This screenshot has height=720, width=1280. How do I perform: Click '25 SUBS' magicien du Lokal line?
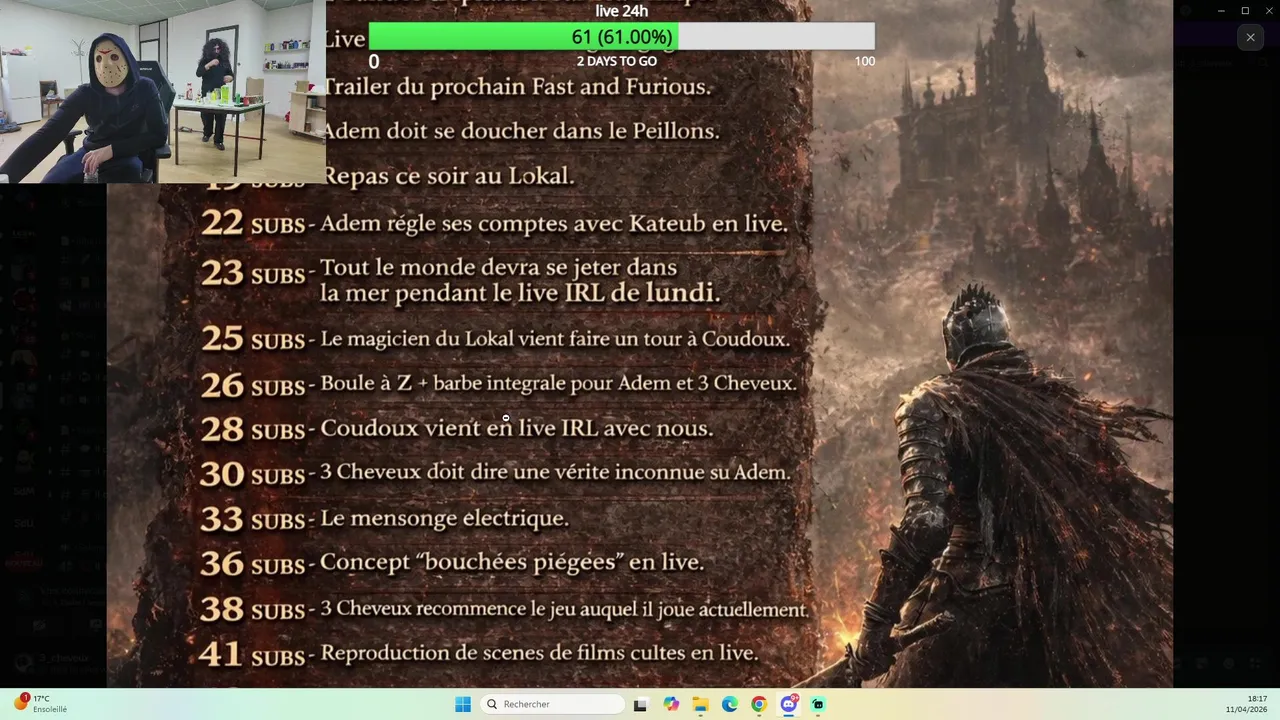pyautogui.click(x=495, y=339)
